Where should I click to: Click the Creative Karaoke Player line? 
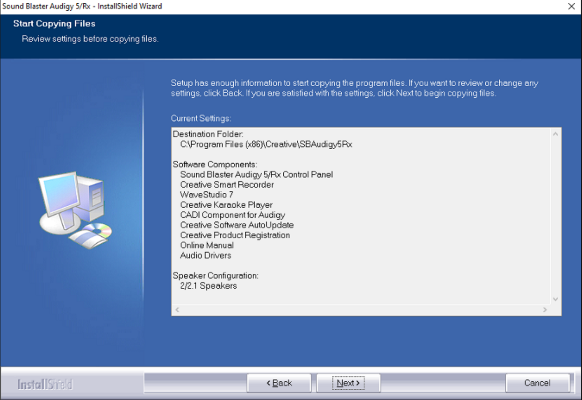226,205
